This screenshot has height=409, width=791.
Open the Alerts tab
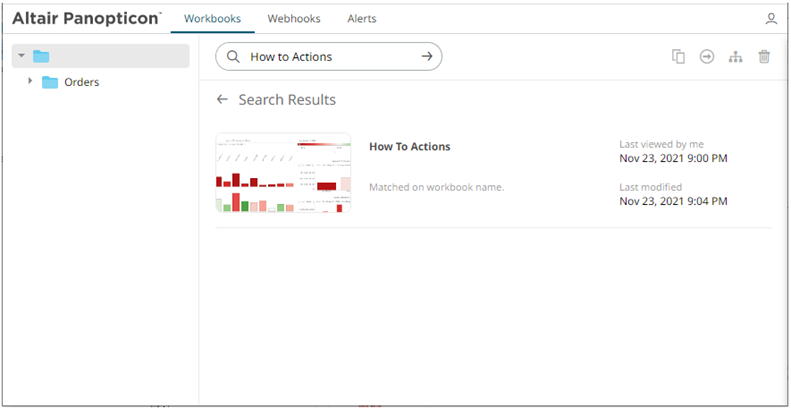(361, 19)
